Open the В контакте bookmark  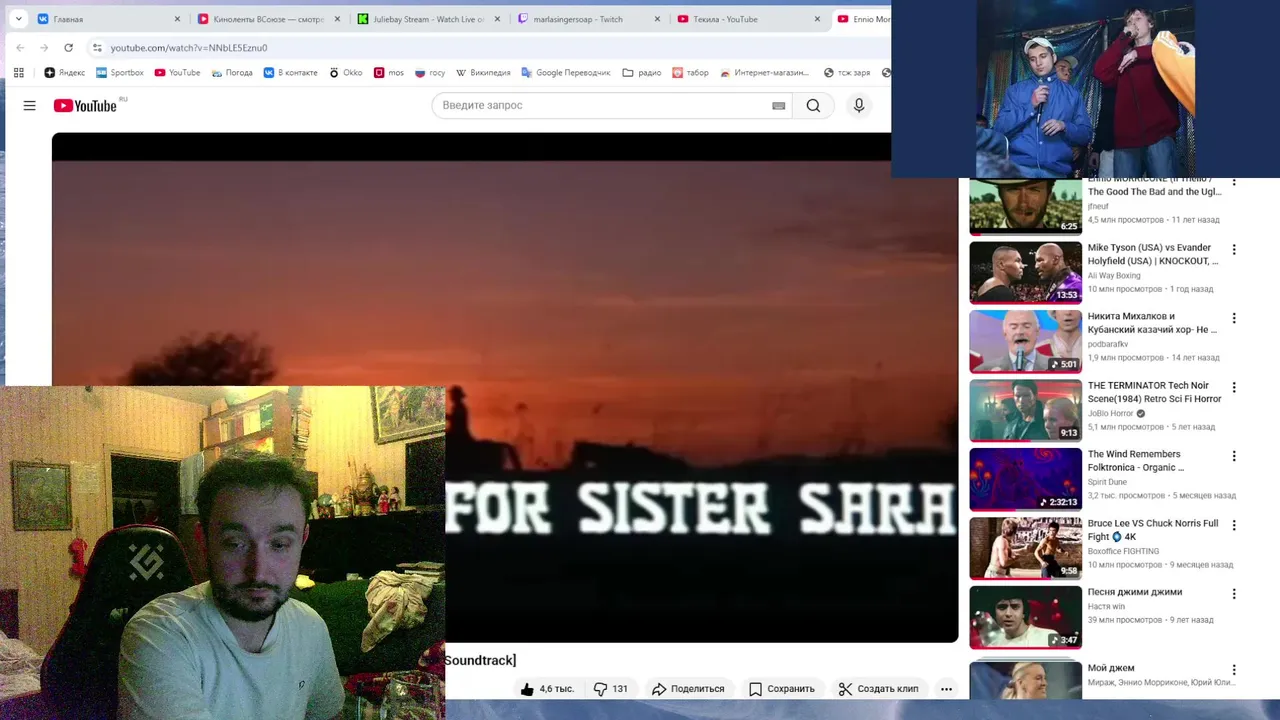coord(290,72)
